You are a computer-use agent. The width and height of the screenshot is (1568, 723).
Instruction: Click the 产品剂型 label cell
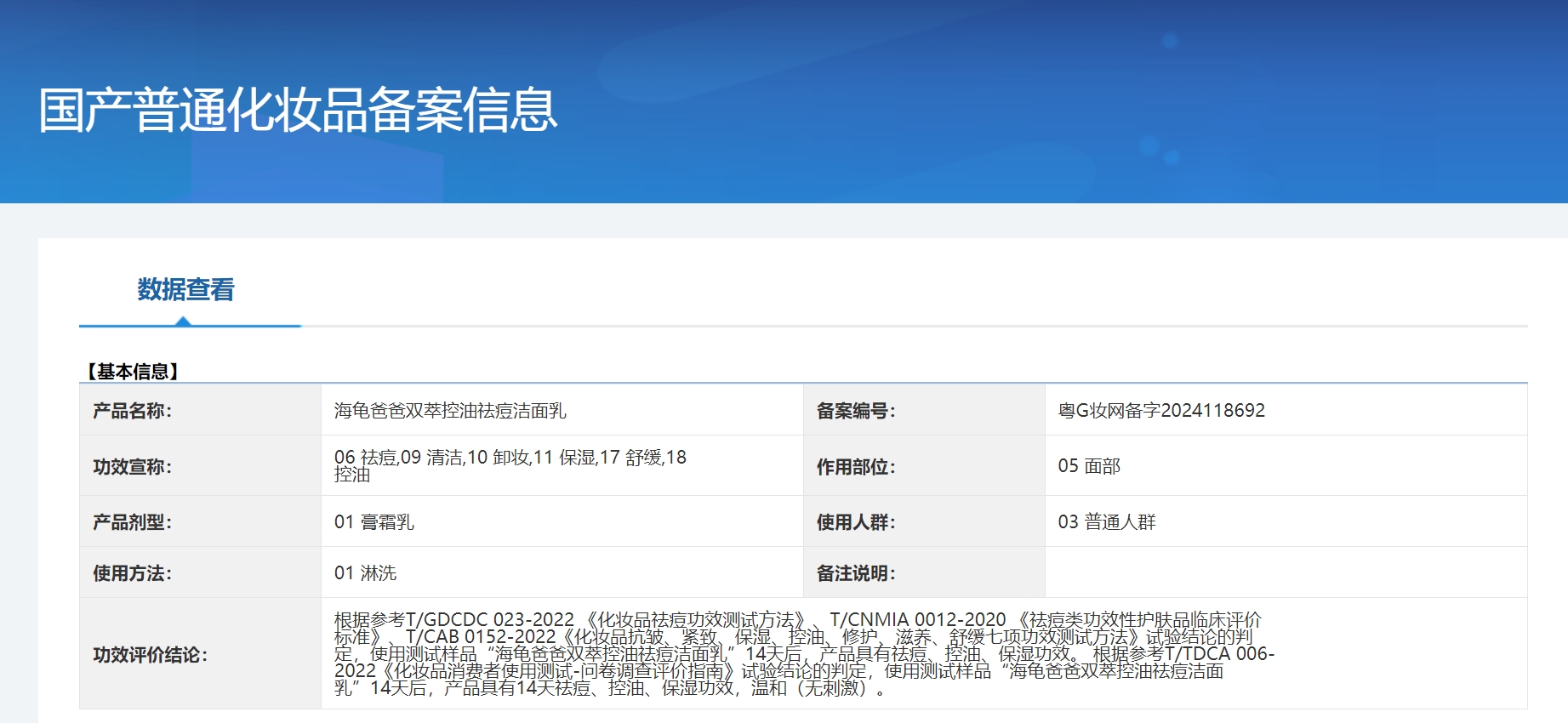(133, 522)
